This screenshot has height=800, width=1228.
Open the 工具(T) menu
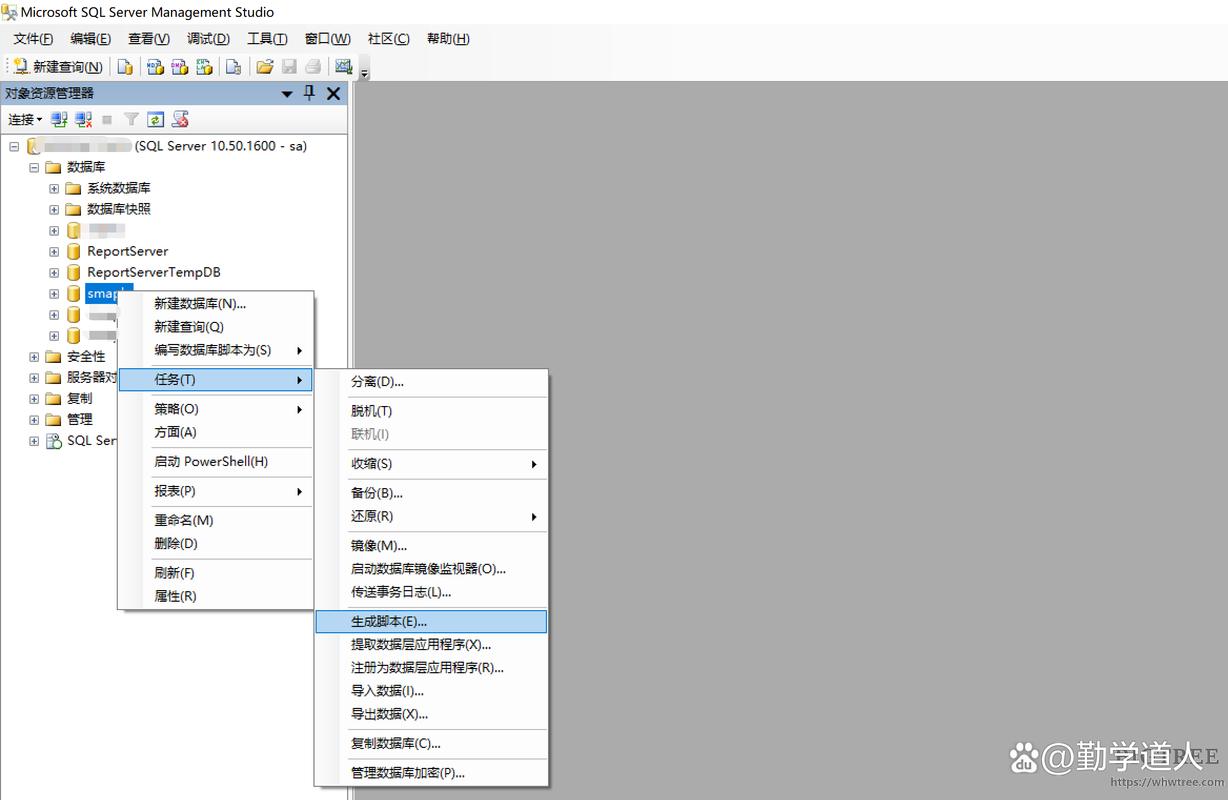pyautogui.click(x=267, y=39)
